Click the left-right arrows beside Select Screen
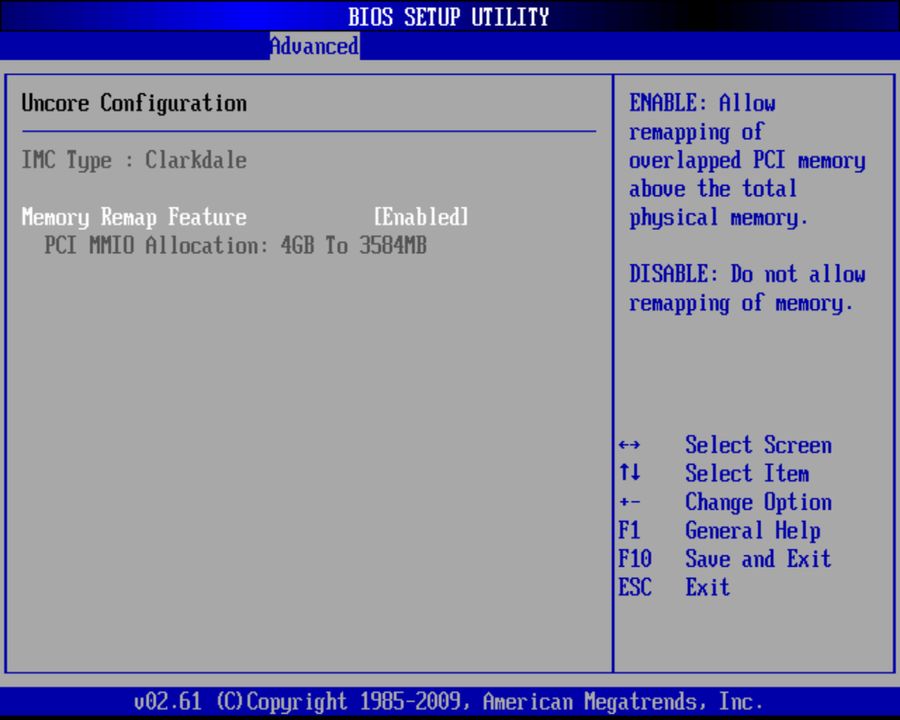 (630, 445)
